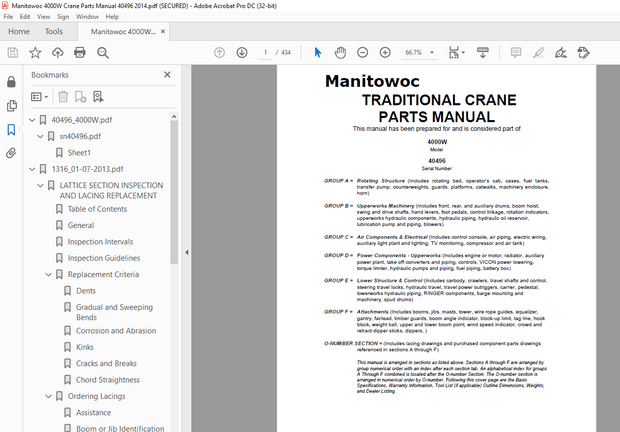Open the Chord Straightness bookmark

108,380
